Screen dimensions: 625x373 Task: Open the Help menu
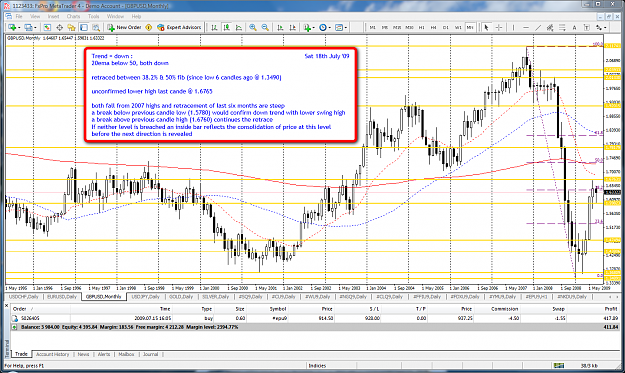coord(136,16)
